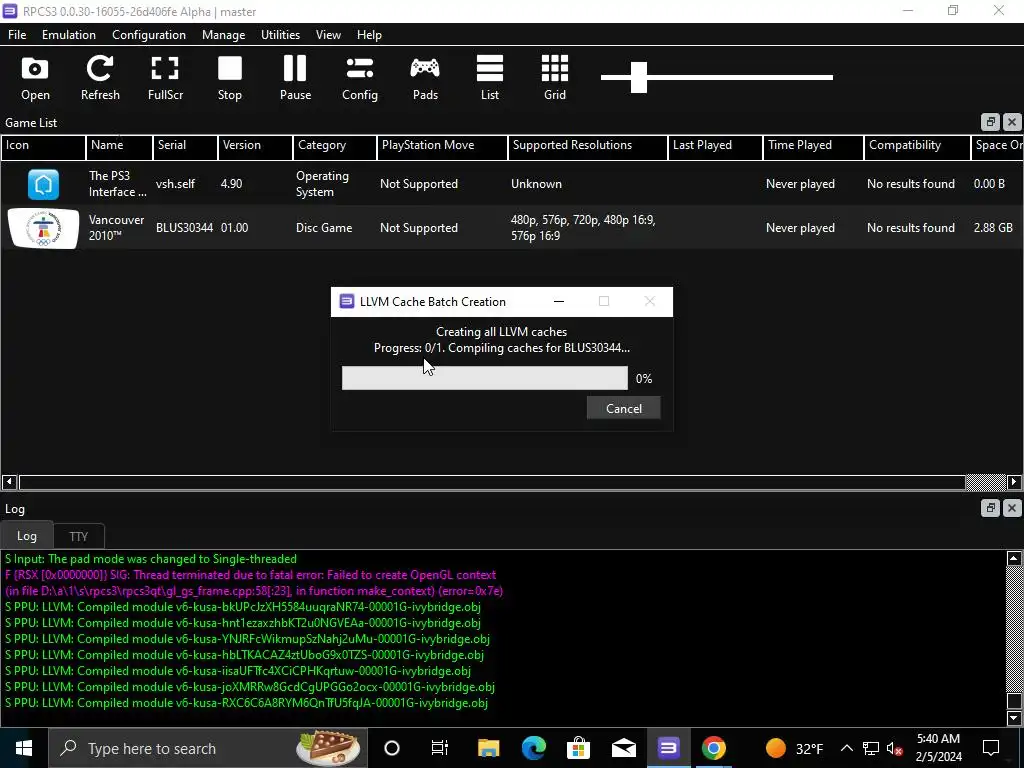This screenshot has height=768, width=1024.
Task: Click the game list horizontal scrollbar
Action: click(492, 482)
